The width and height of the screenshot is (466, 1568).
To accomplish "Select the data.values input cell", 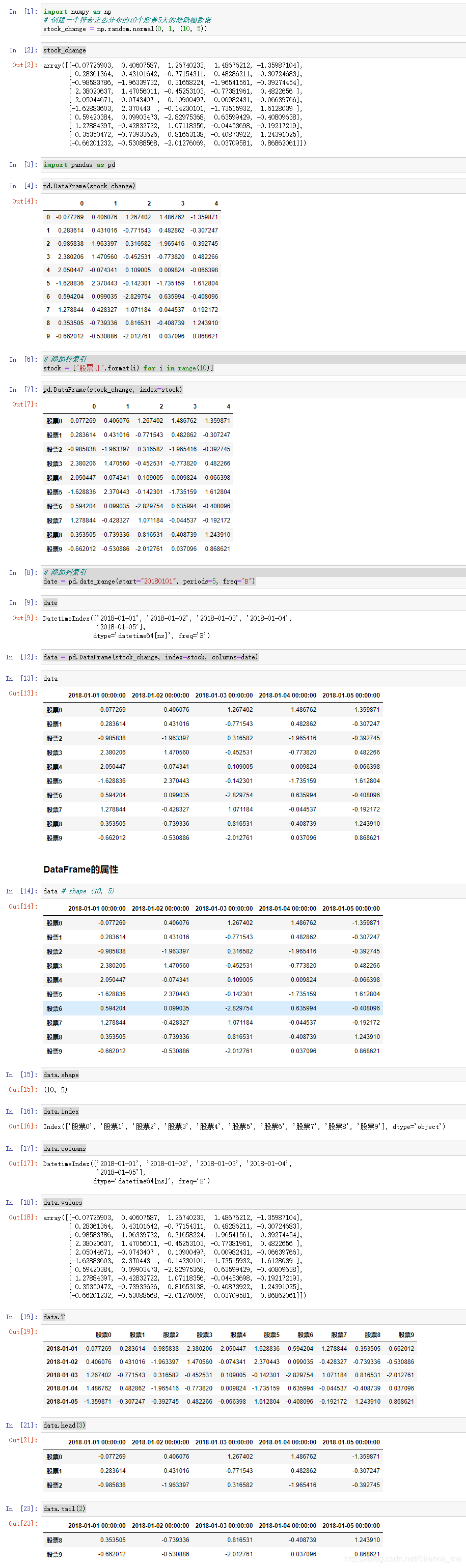I will 254,1202.
